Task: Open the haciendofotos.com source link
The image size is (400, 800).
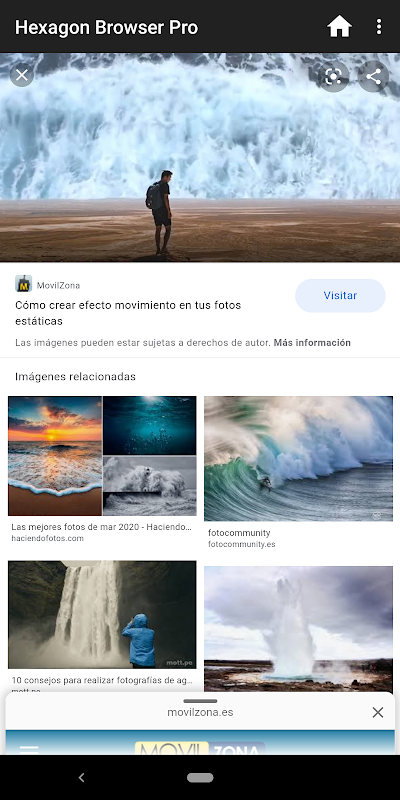Action: (47, 538)
